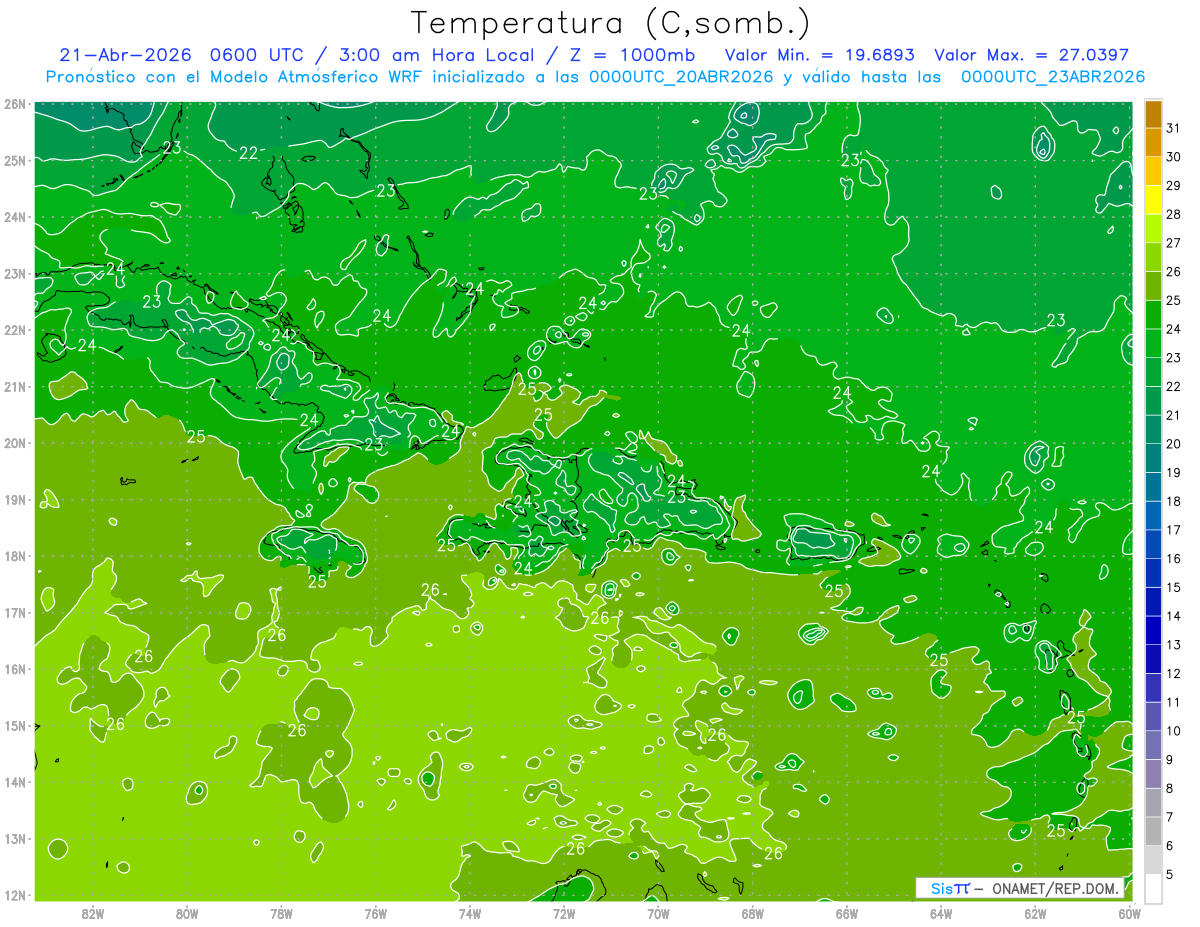This screenshot has height=927, width=1200.
Task: Click the 'Valor Min. = 19.6893' text
Action: click(x=822, y=55)
